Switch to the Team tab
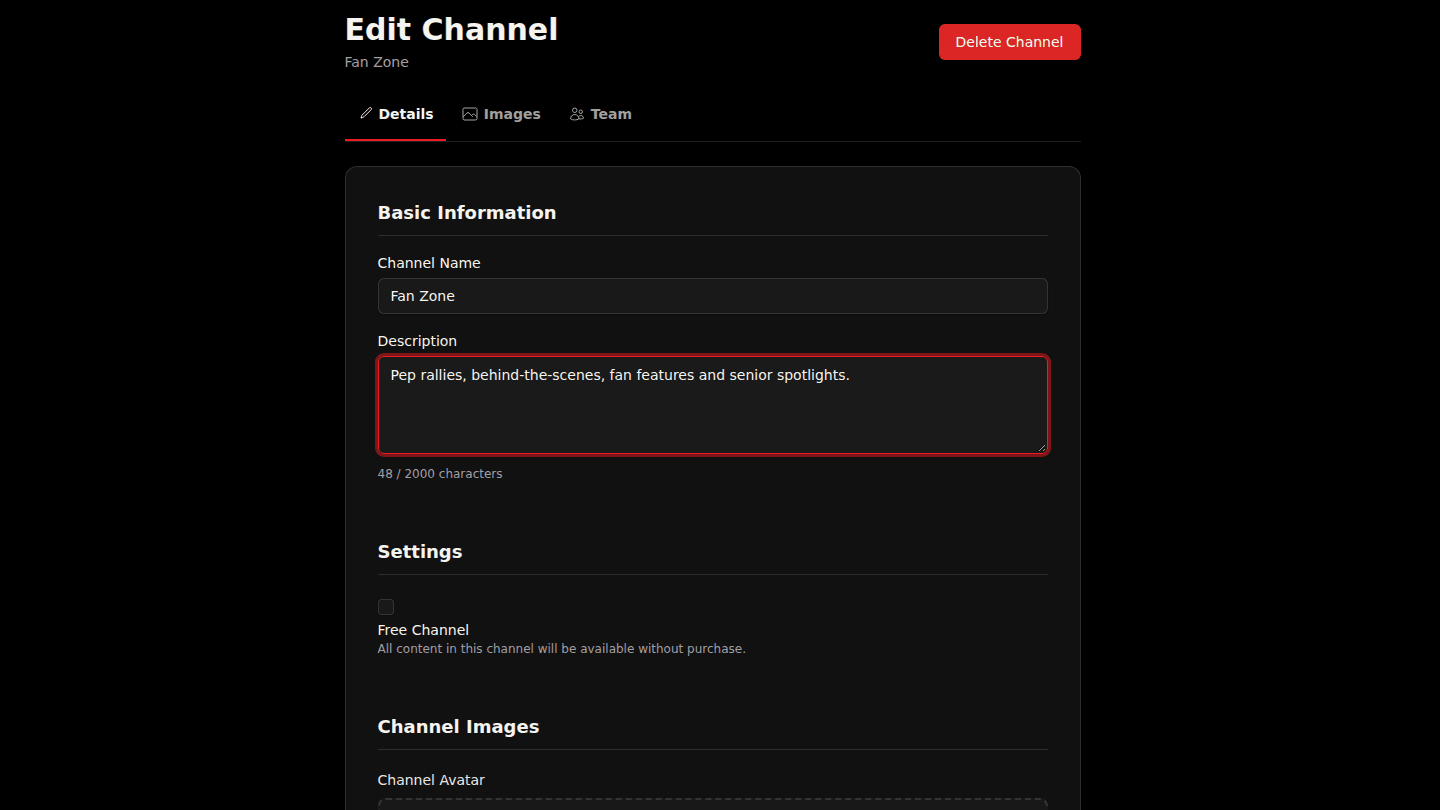Image resolution: width=1440 pixels, height=810 pixels. (600, 114)
